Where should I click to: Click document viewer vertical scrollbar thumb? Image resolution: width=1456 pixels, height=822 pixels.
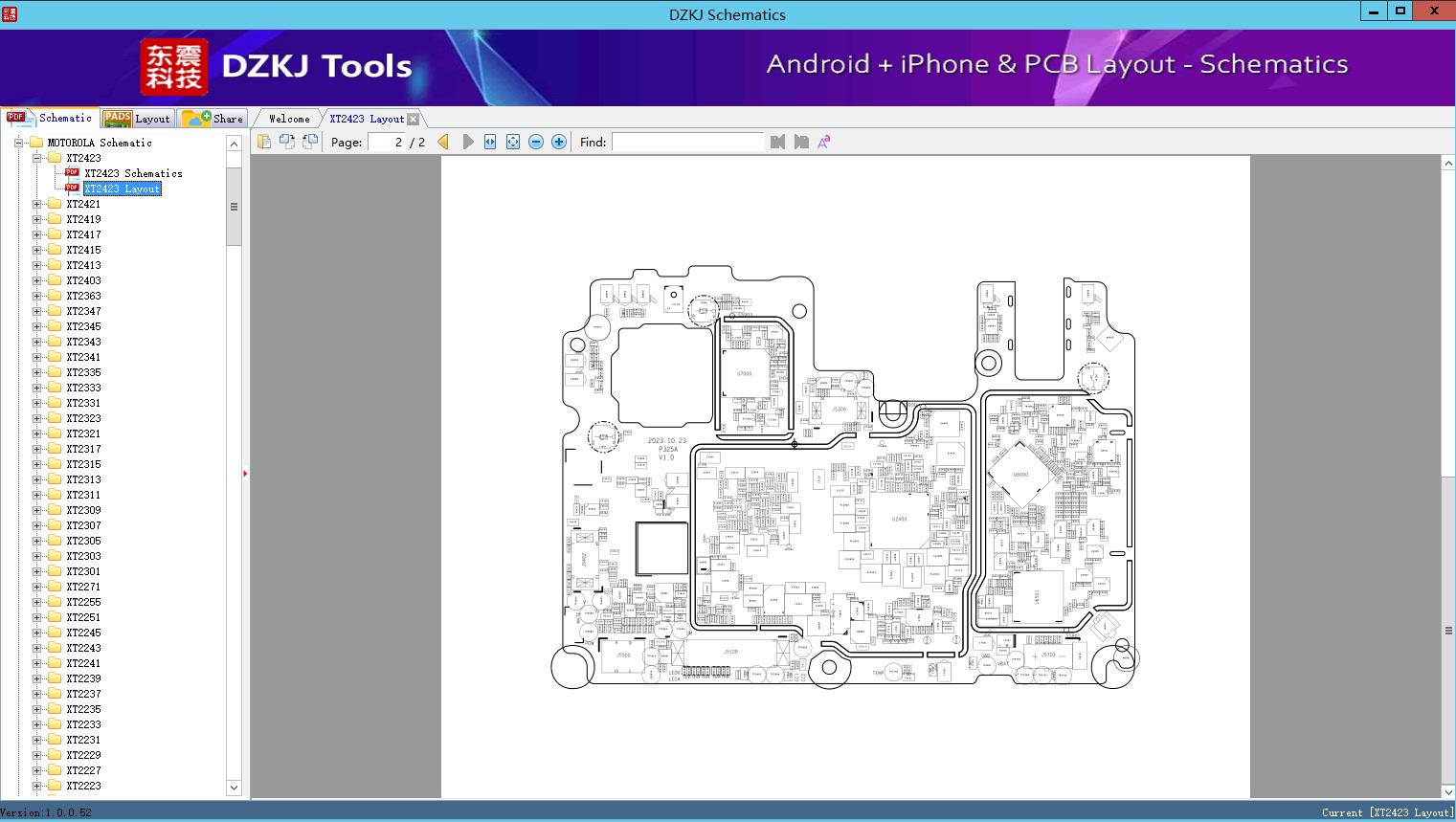(x=1448, y=630)
